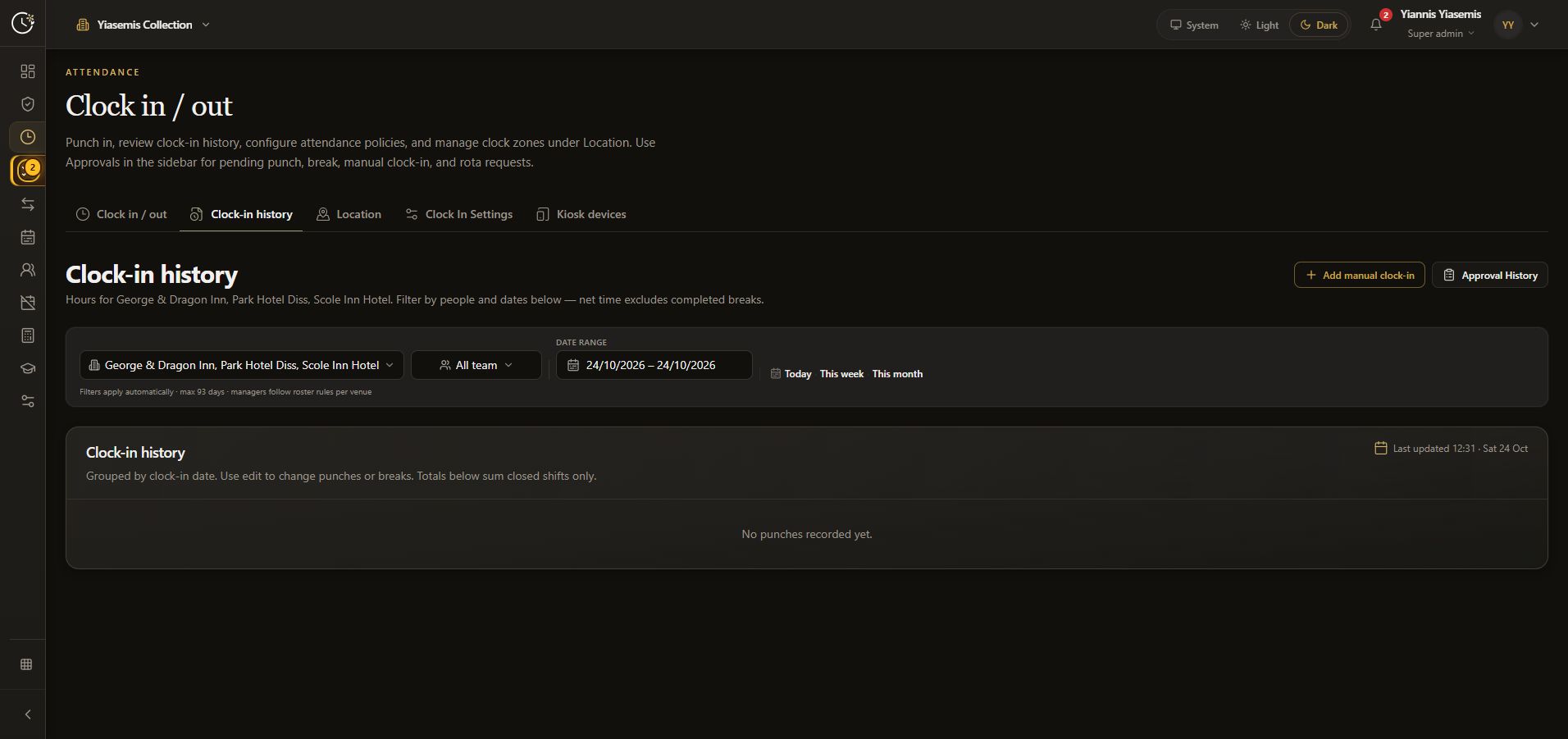Image resolution: width=1568 pixels, height=739 pixels.
Task: Open the dashboard grid icon in sidebar
Action: (x=28, y=71)
